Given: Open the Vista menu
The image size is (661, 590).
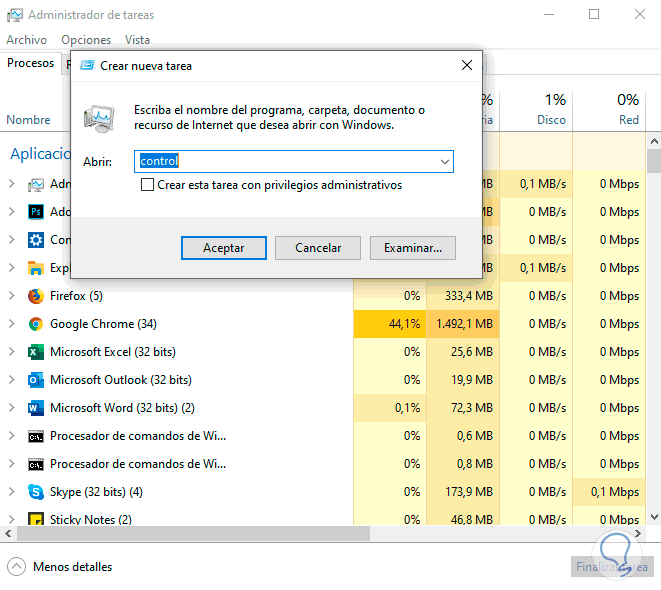Looking at the screenshot, I should click(137, 40).
